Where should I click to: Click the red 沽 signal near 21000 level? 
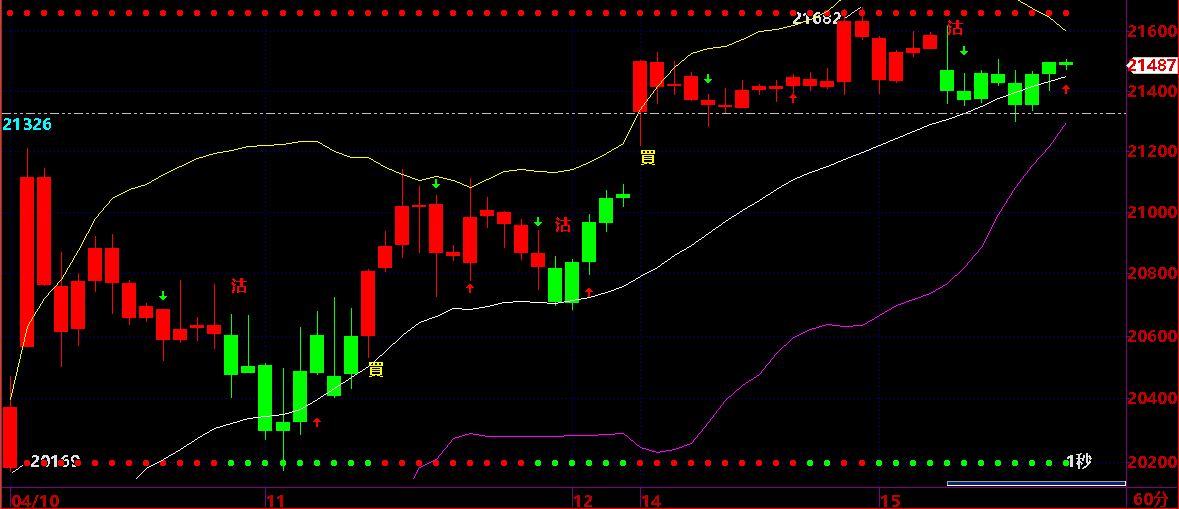pyautogui.click(x=562, y=225)
